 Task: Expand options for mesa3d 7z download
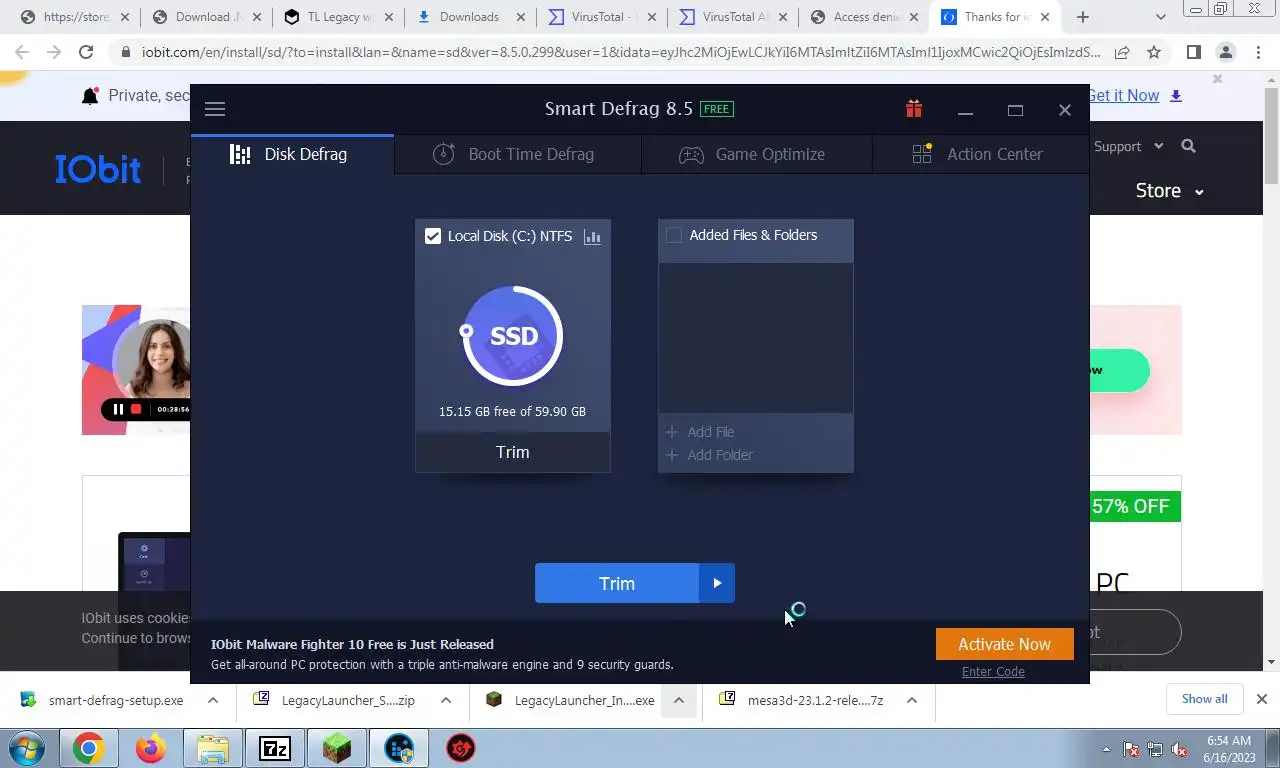(x=912, y=700)
